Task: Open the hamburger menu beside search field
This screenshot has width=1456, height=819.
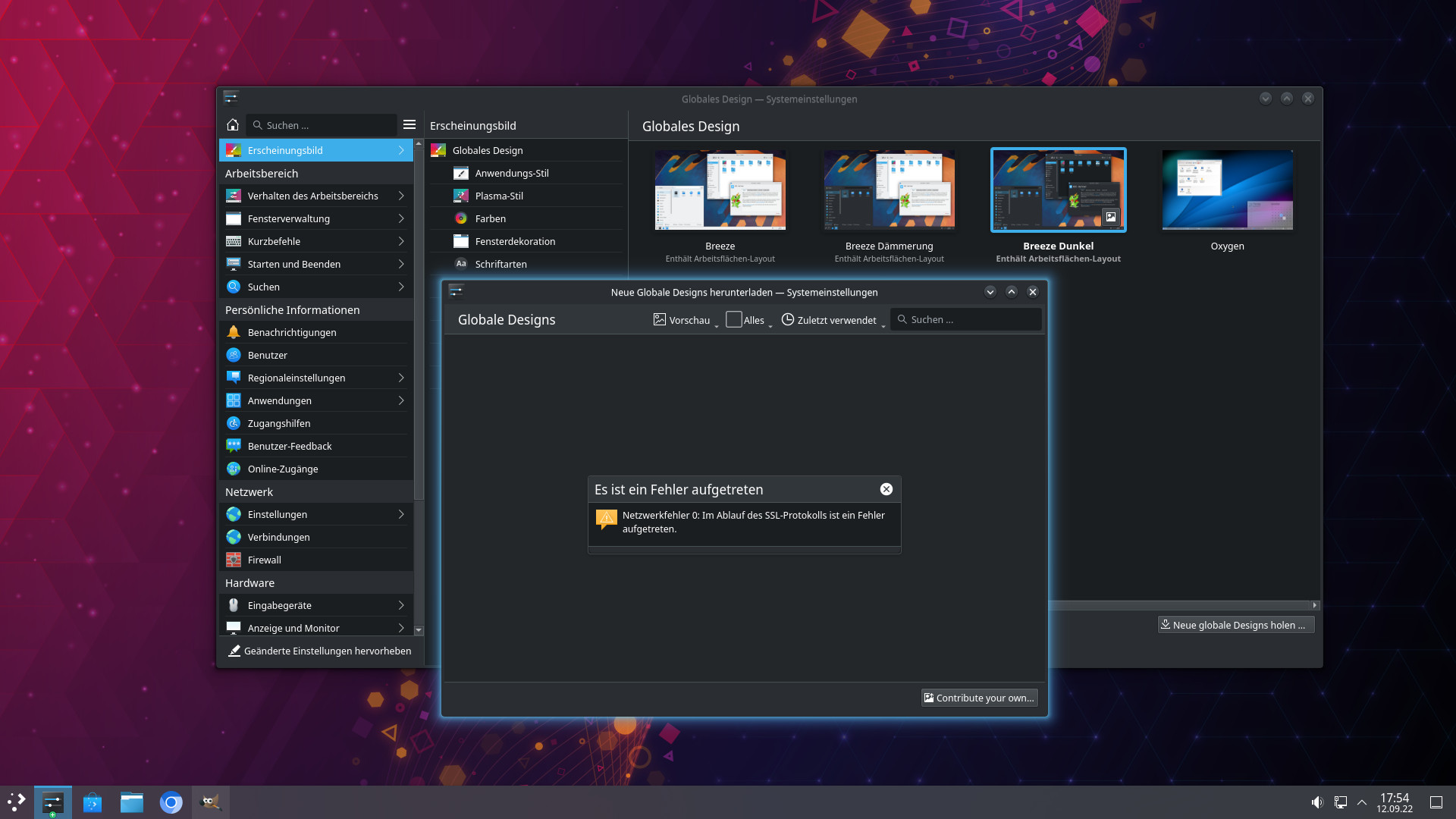Action: click(x=409, y=125)
